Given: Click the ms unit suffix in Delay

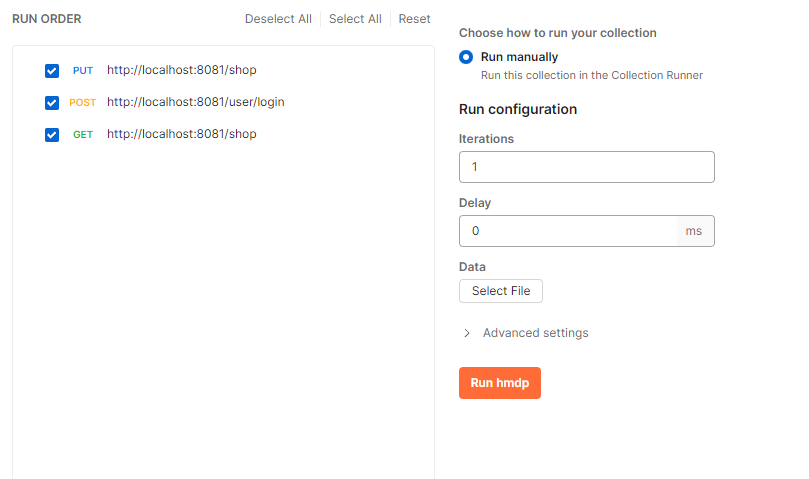Looking at the screenshot, I should click(x=694, y=231).
